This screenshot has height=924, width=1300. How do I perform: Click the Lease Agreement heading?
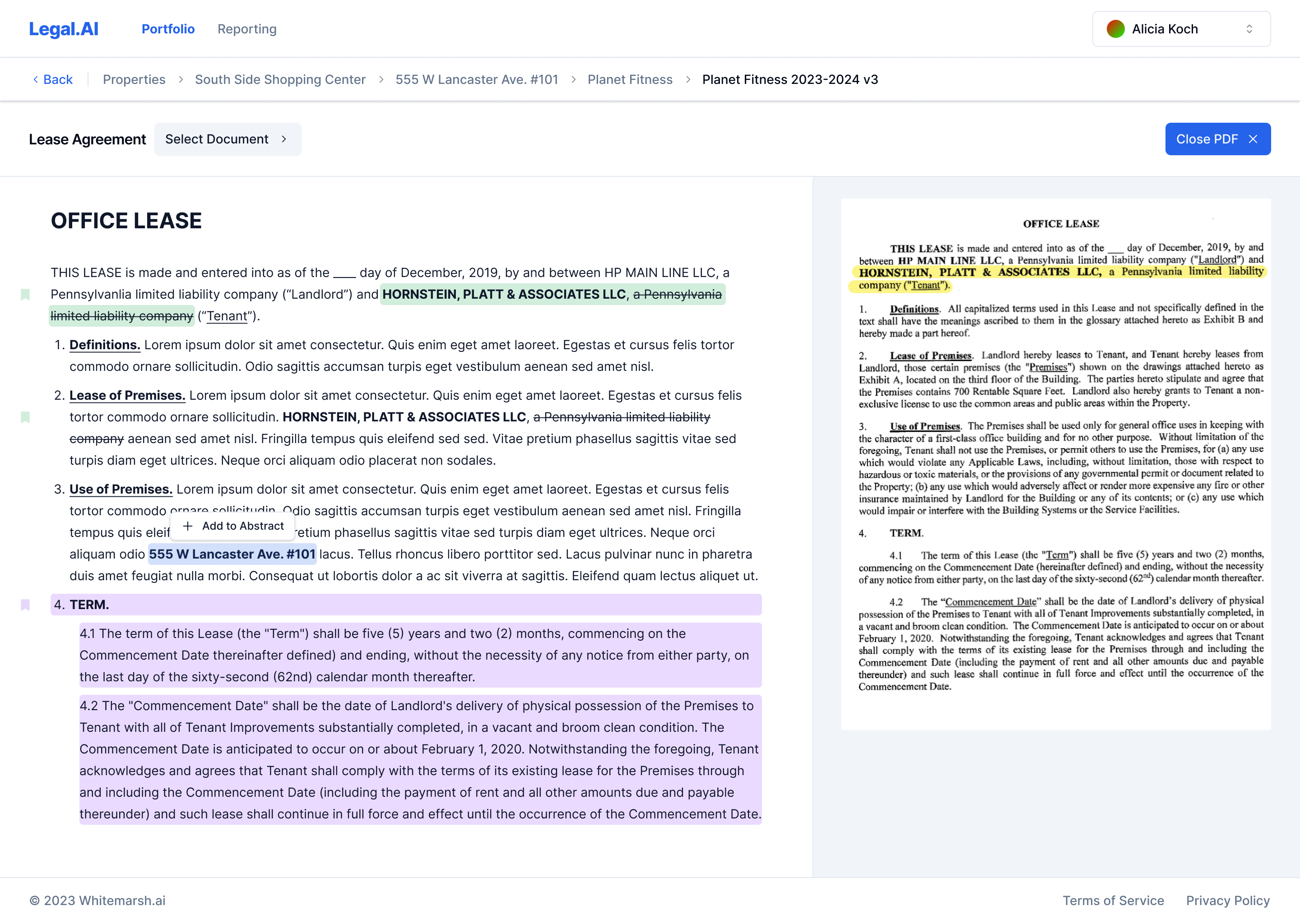tap(88, 139)
